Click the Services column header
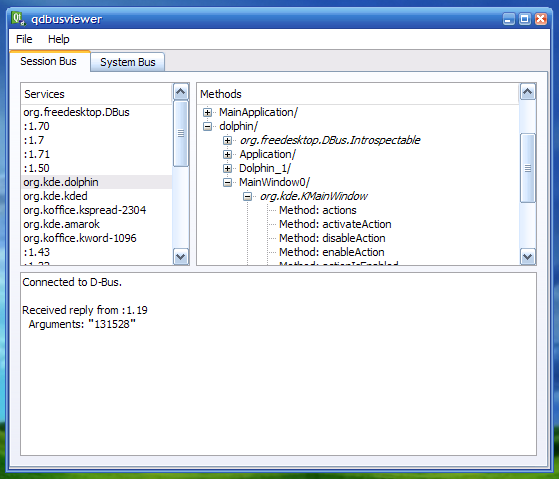559x479 pixels. (x=97, y=94)
